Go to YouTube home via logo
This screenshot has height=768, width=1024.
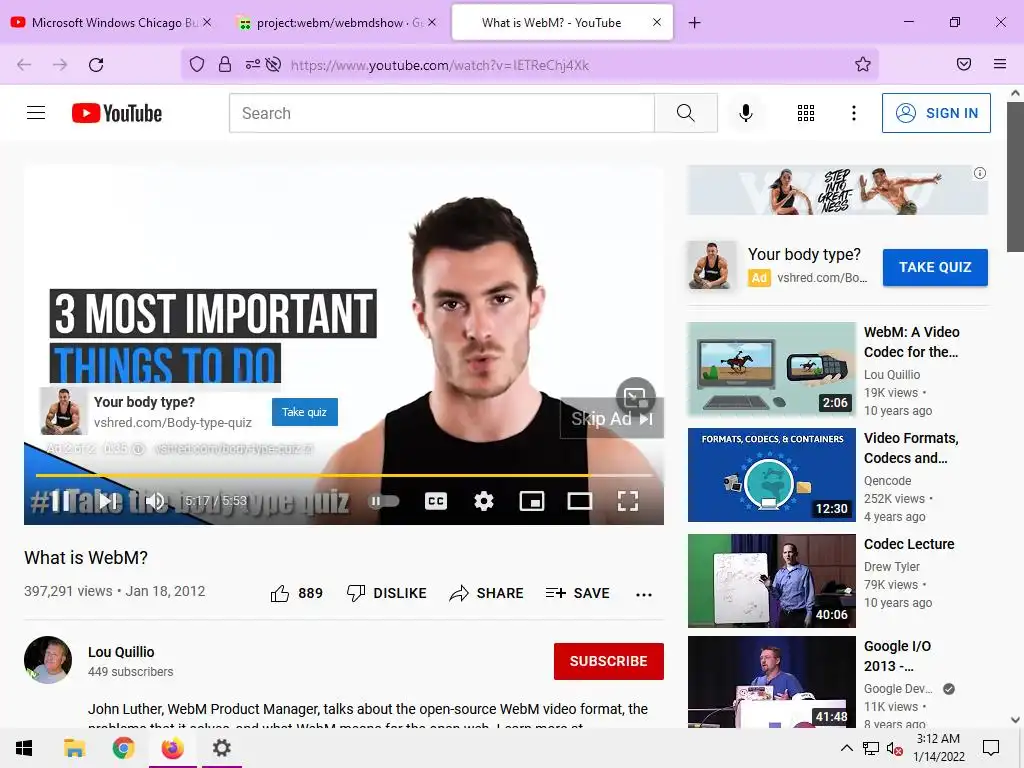coord(117,113)
